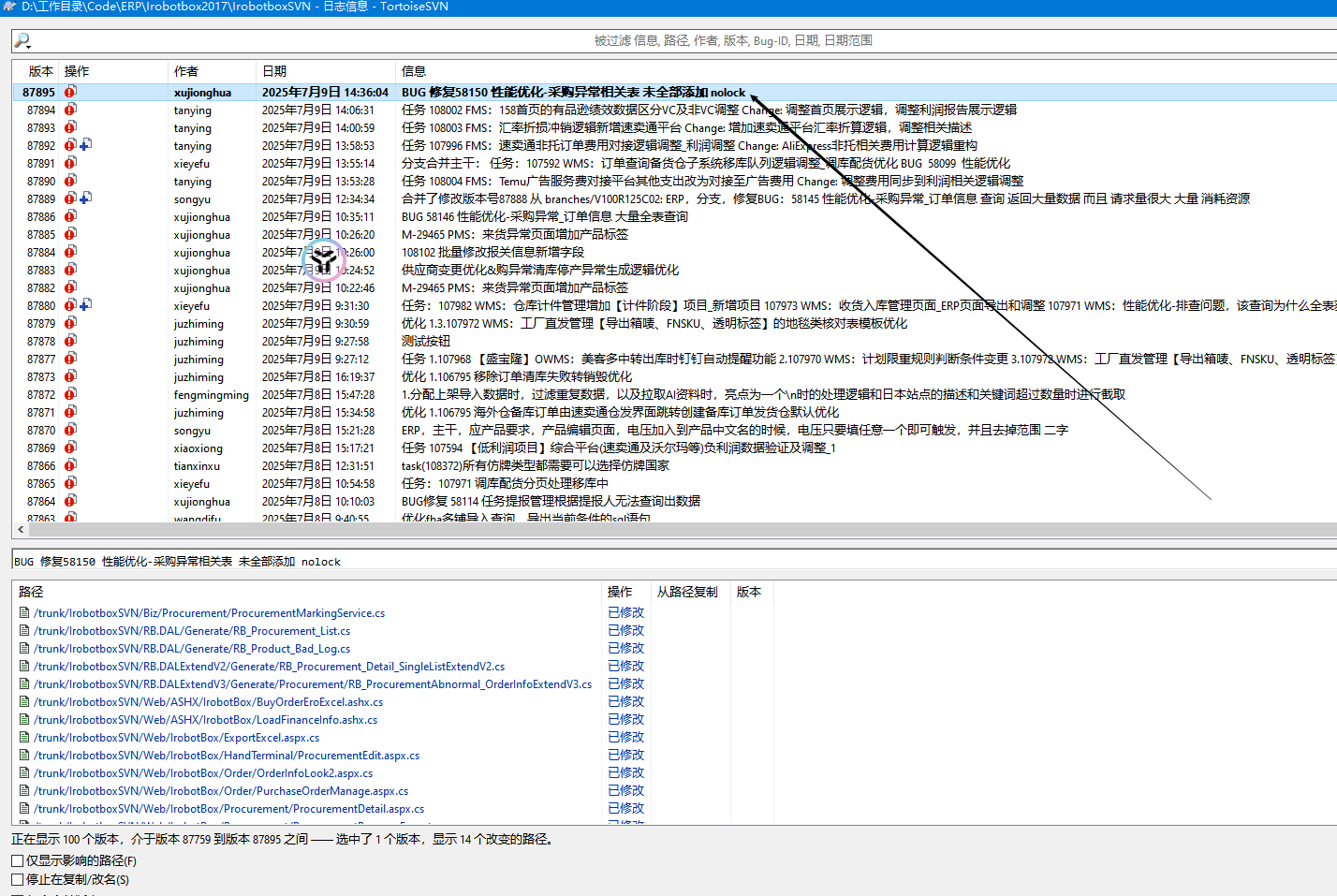Select the path PurchaseOrderManage.aspx.cs

coord(221,791)
